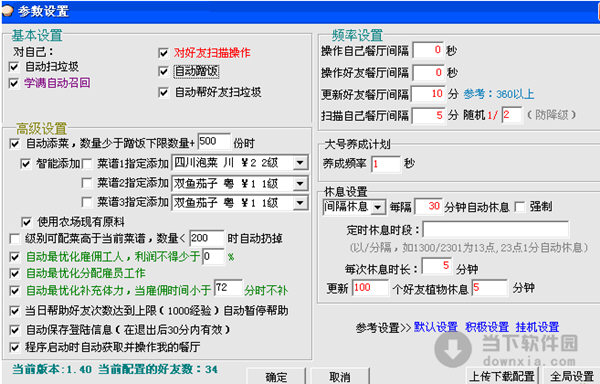Toggle 自动最优化补充体力 checkbox

click(15, 291)
